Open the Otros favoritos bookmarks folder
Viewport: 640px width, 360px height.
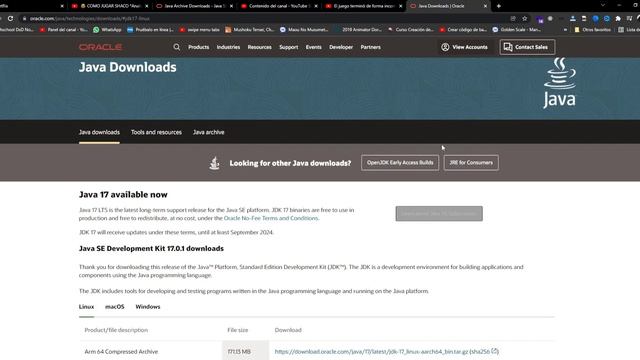coord(593,29)
